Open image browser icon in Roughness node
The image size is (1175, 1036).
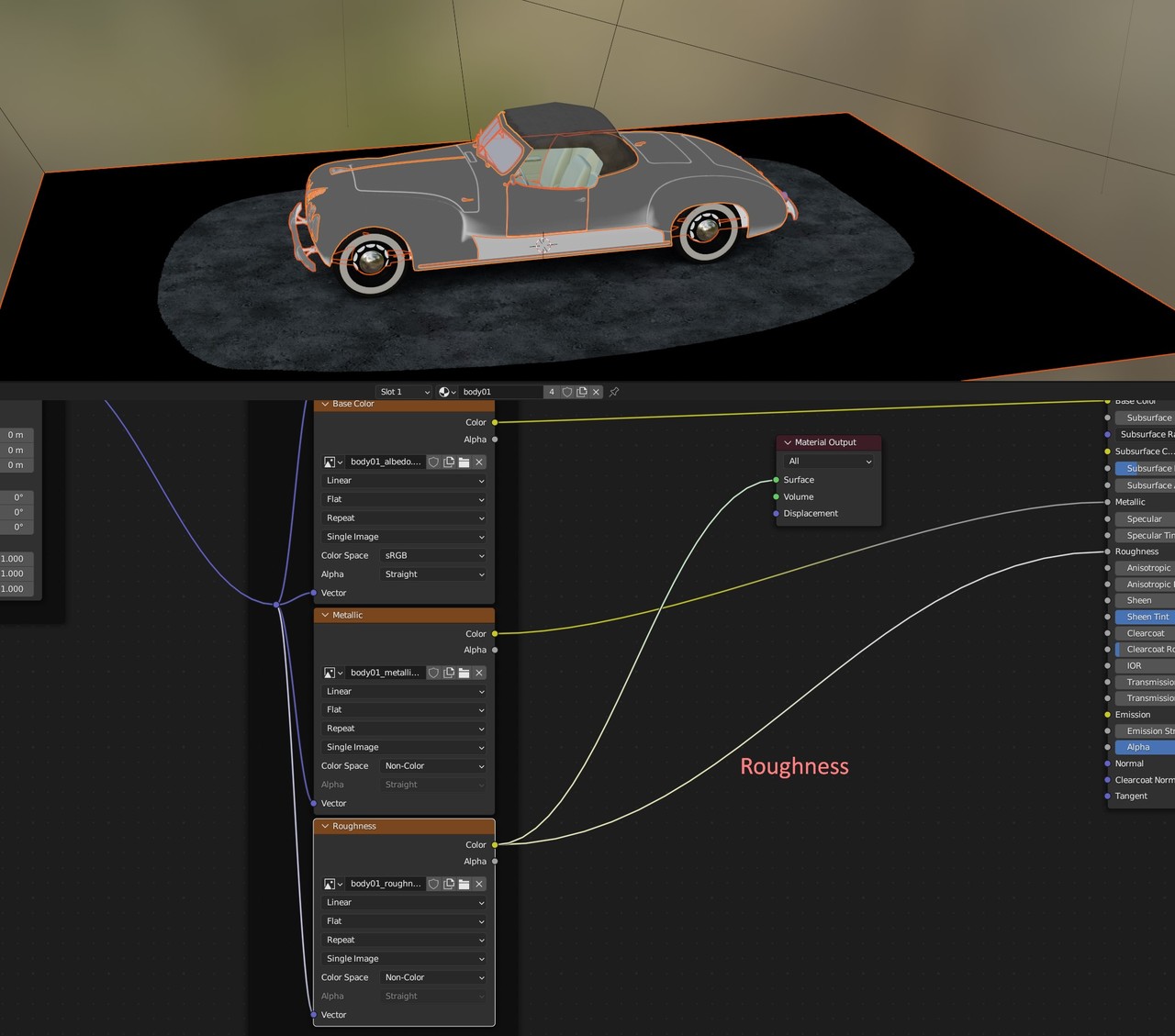point(332,884)
